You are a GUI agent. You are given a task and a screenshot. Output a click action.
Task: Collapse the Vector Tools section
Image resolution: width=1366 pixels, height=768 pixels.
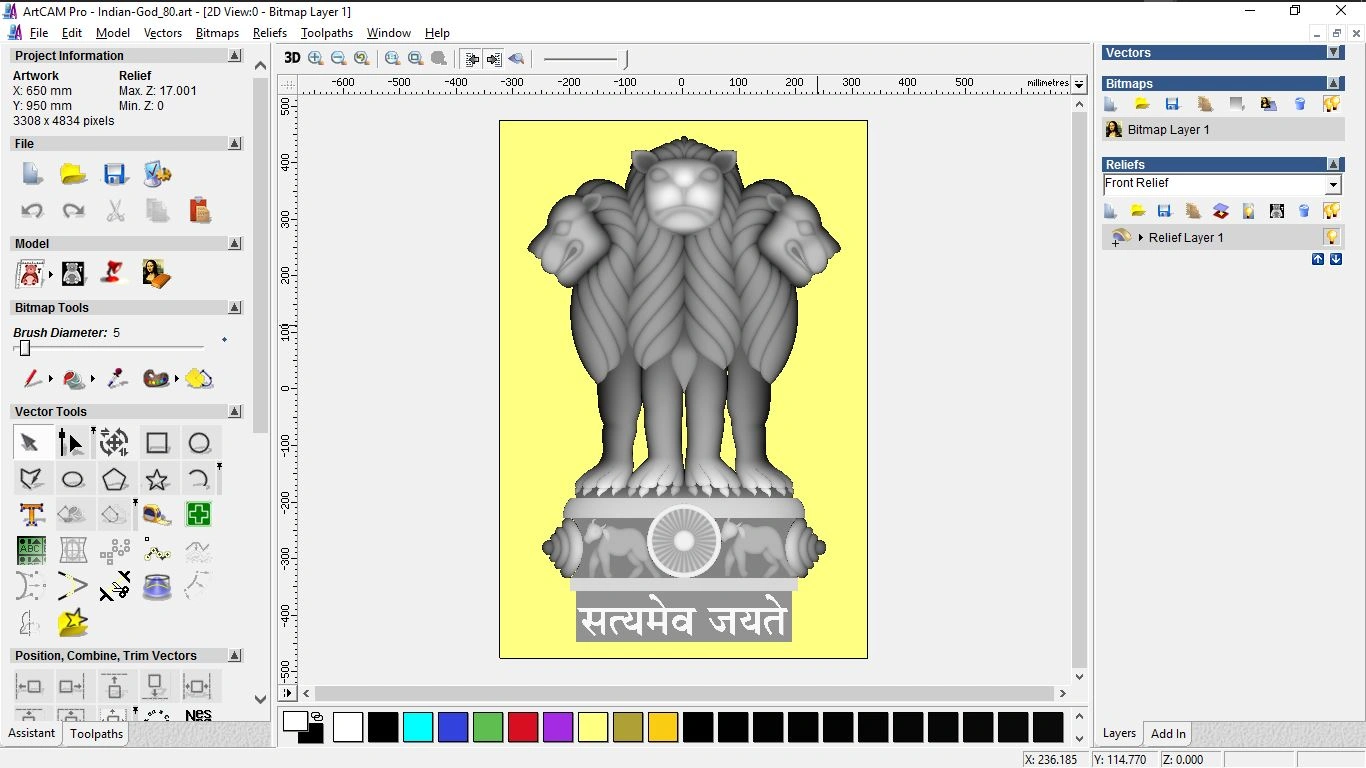pyautogui.click(x=234, y=411)
